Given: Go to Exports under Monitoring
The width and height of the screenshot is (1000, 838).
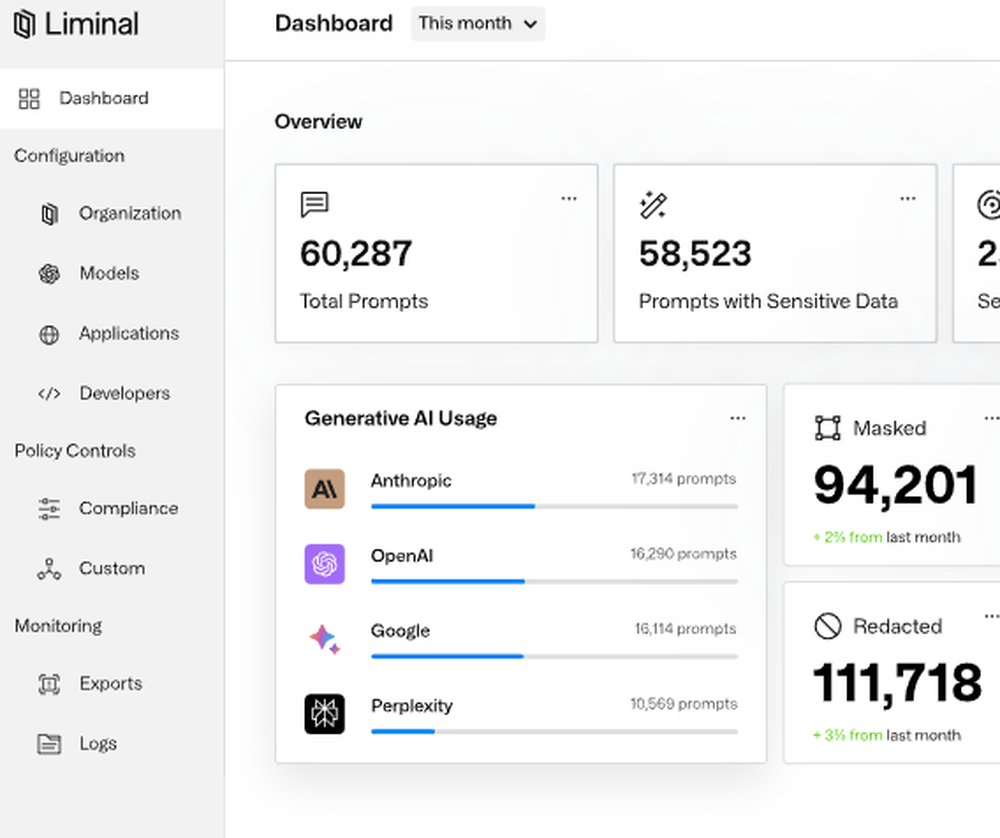Looking at the screenshot, I should tap(112, 684).
